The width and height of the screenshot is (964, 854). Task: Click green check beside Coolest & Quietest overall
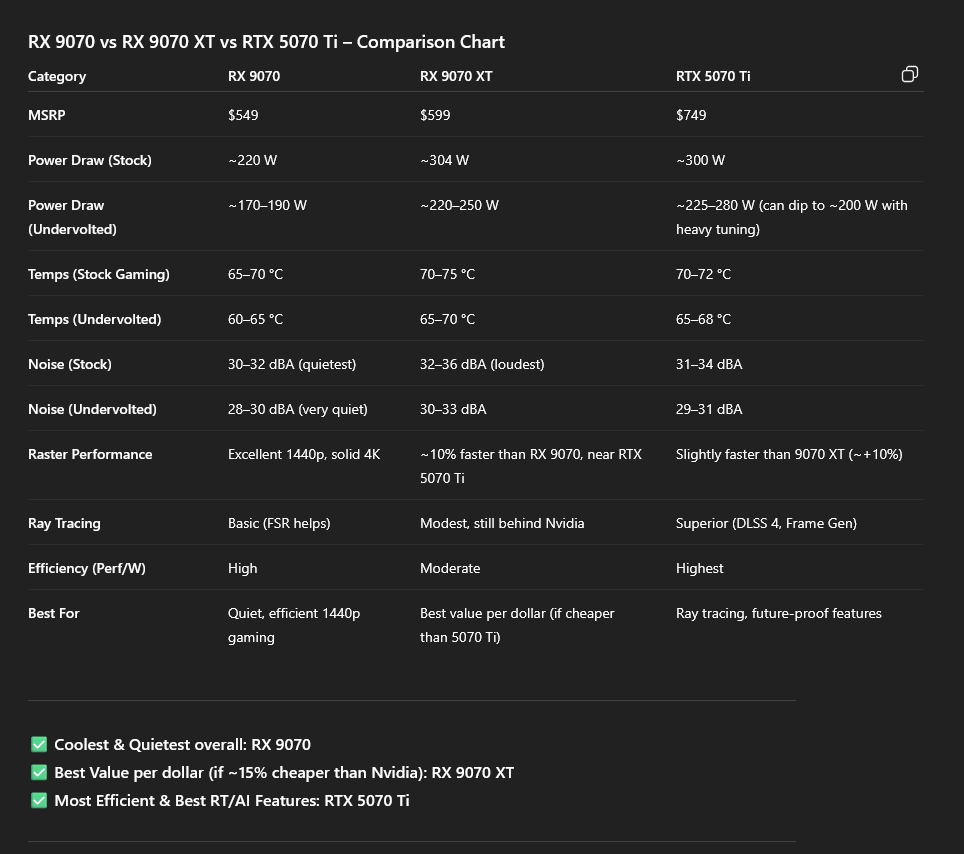pyautogui.click(x=39, y=745)
